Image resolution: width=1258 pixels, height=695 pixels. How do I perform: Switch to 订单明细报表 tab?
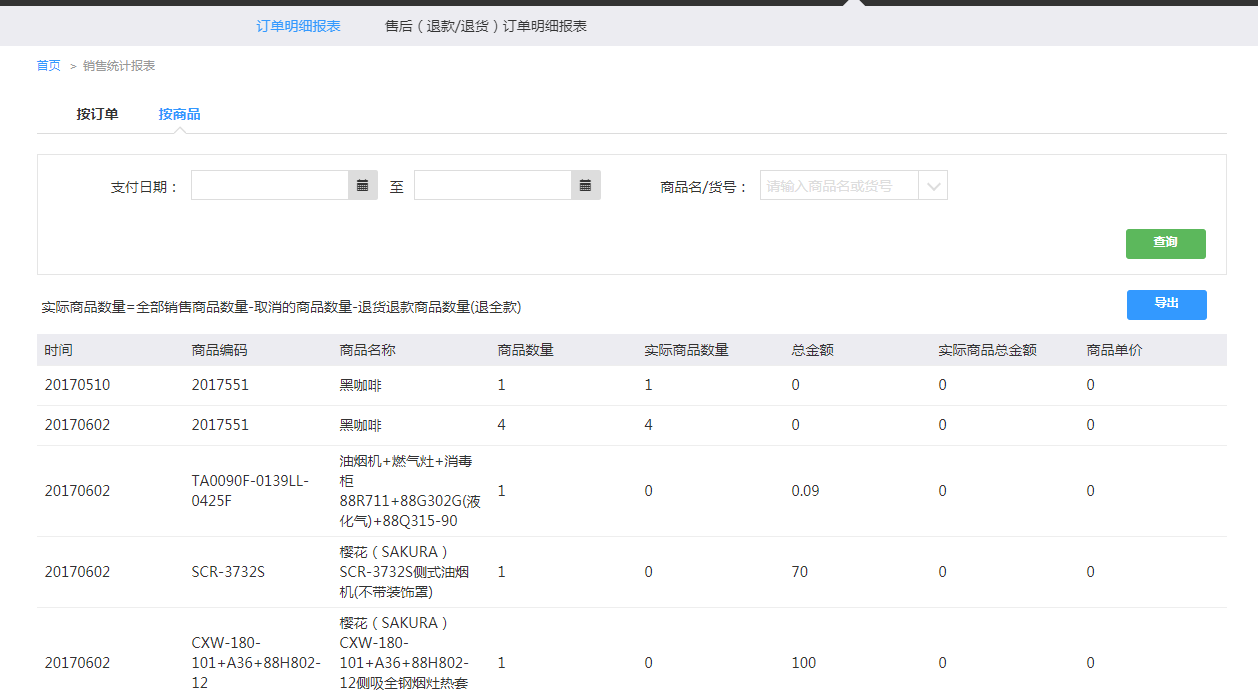point(298,26)
